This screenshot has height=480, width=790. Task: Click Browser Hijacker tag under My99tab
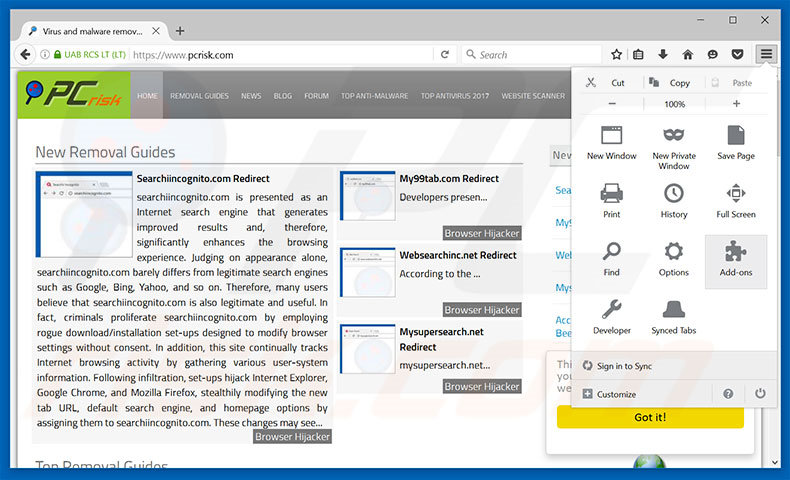tap(482, 233)
